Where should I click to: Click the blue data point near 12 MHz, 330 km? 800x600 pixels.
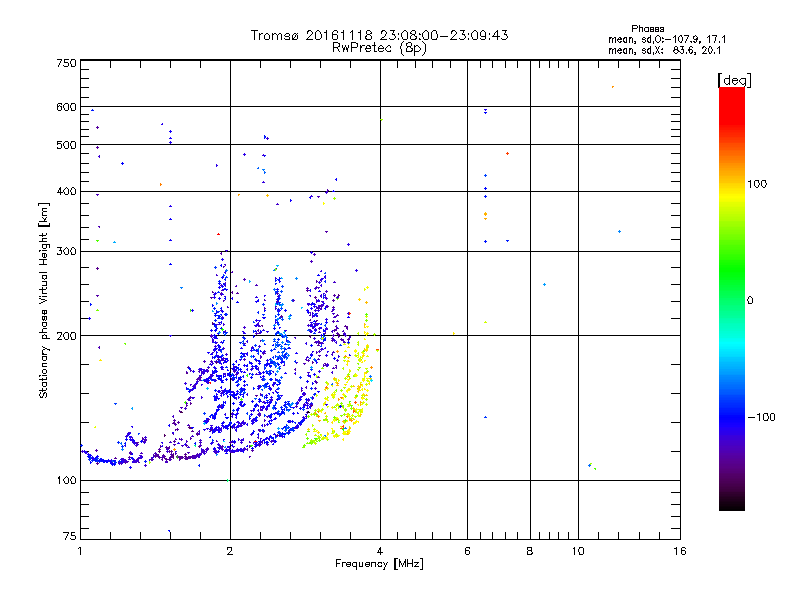(x=619, y=232)
